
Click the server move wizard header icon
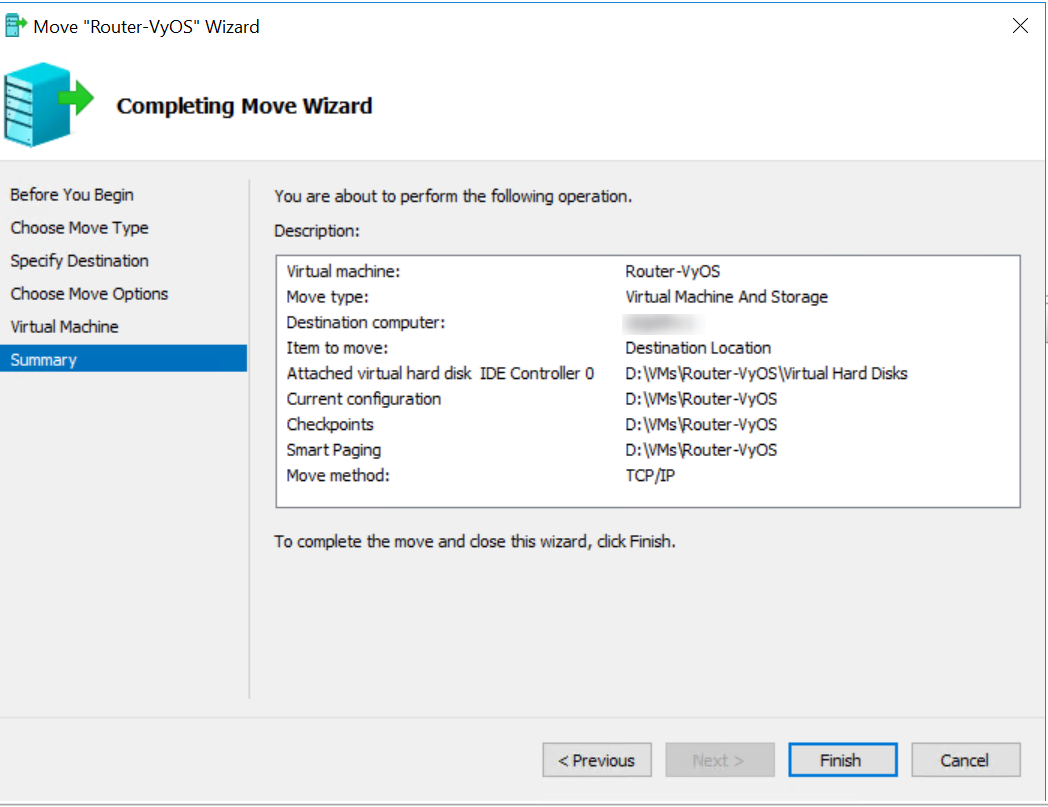[x=47, y=104]
